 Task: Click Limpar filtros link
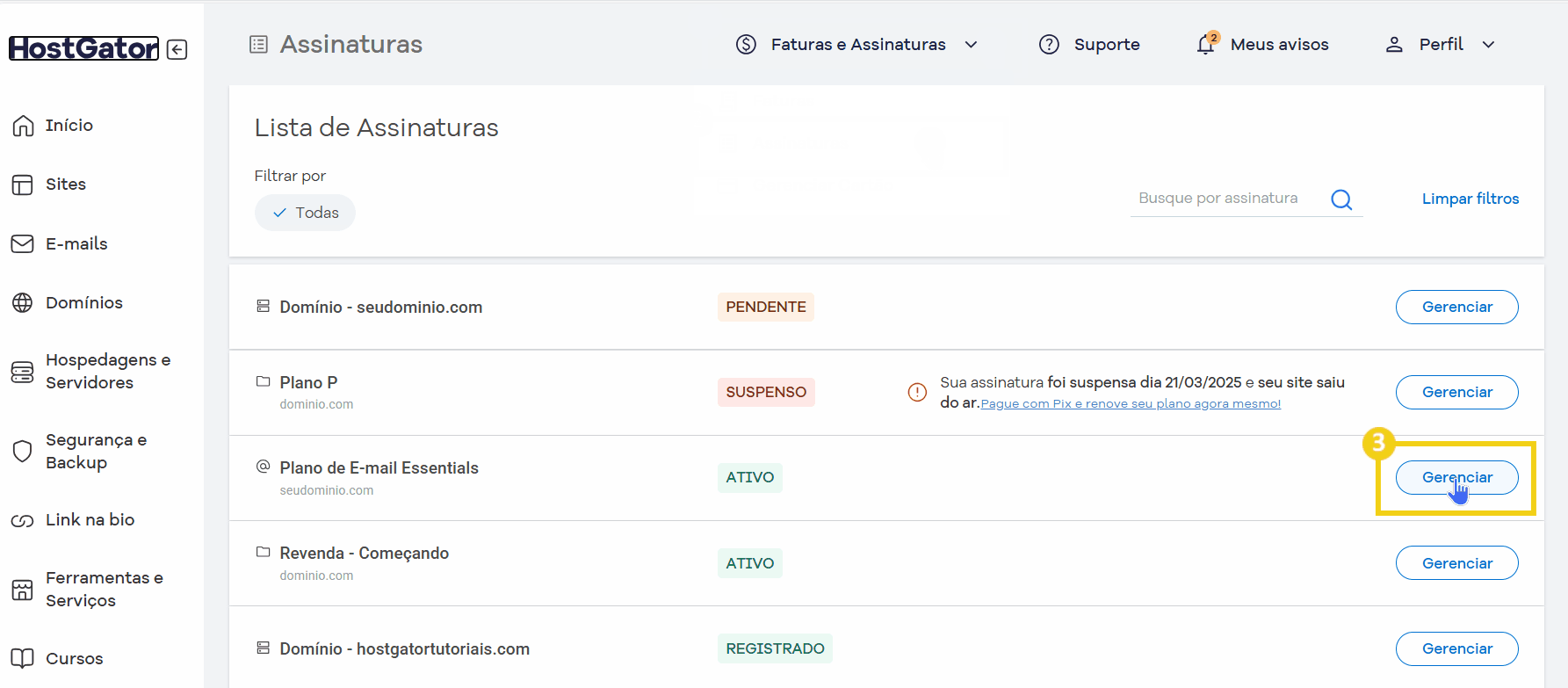[1470, 199]
